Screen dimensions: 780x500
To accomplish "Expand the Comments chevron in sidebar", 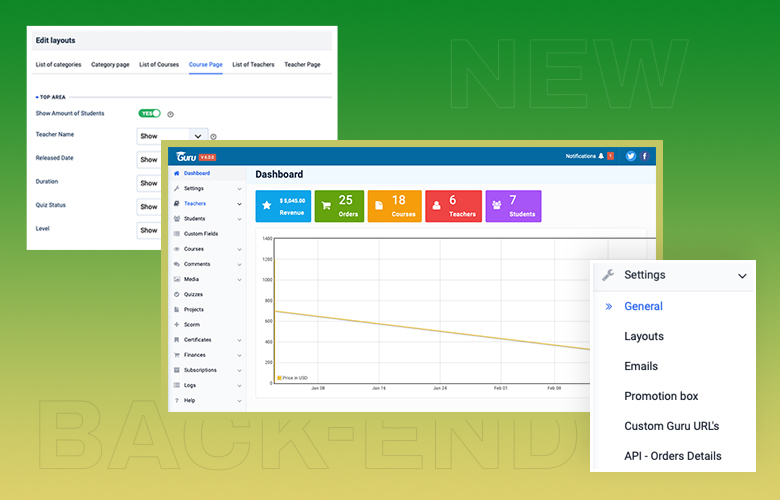I will tap(239, 265).
